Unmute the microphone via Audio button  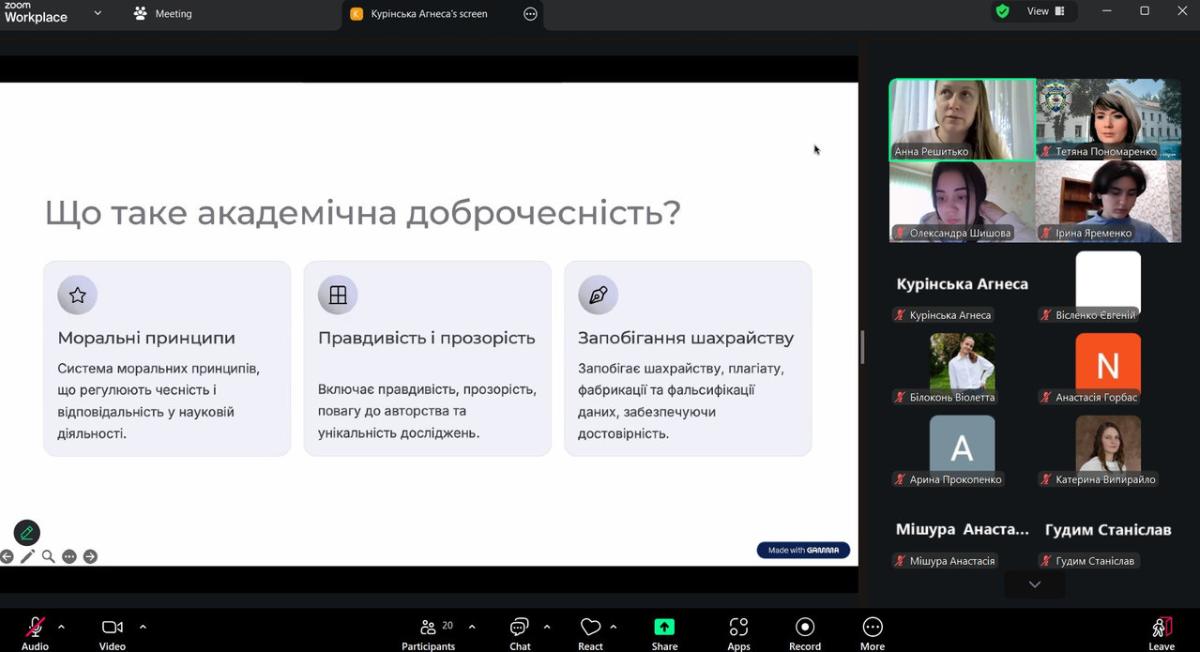pos(35,633)
